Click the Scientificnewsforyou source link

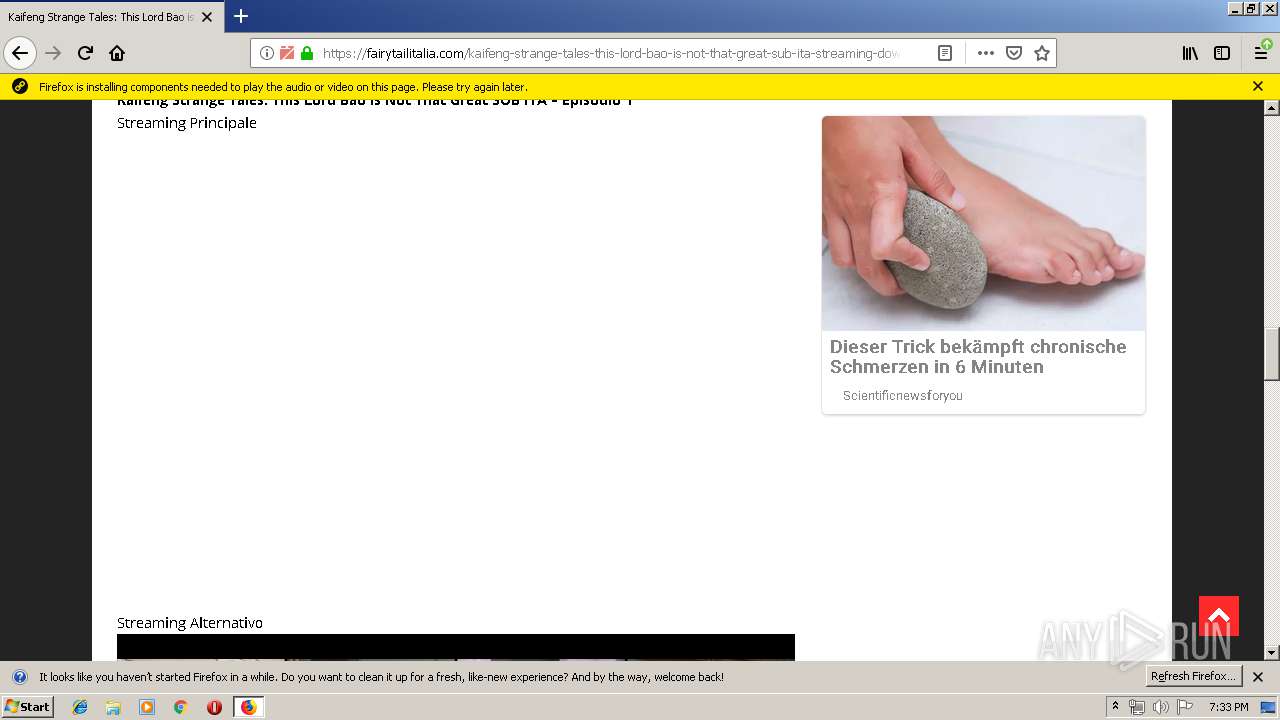tap(903, 396)
